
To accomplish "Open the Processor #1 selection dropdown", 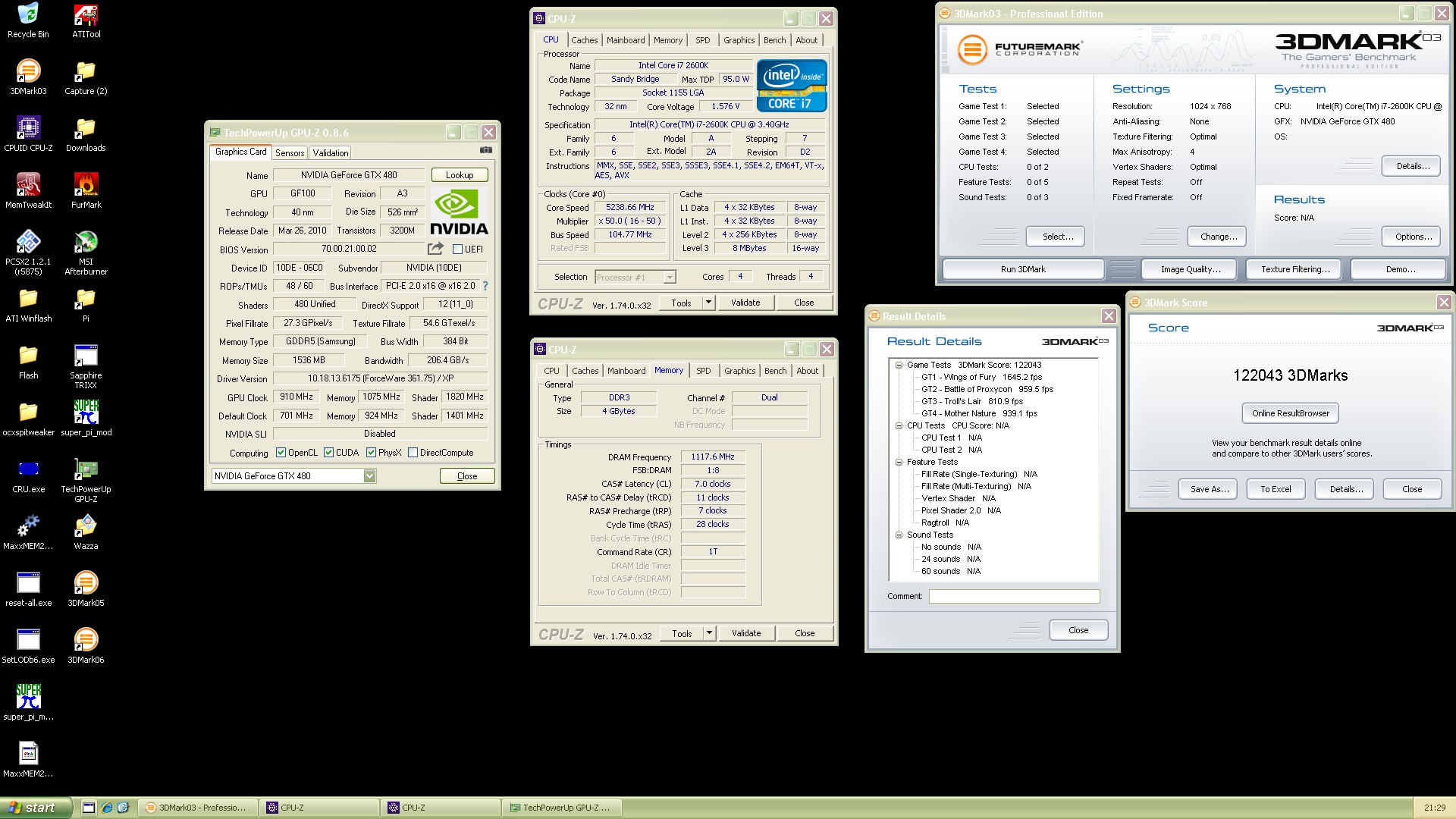I will click(x=670, y=278).
